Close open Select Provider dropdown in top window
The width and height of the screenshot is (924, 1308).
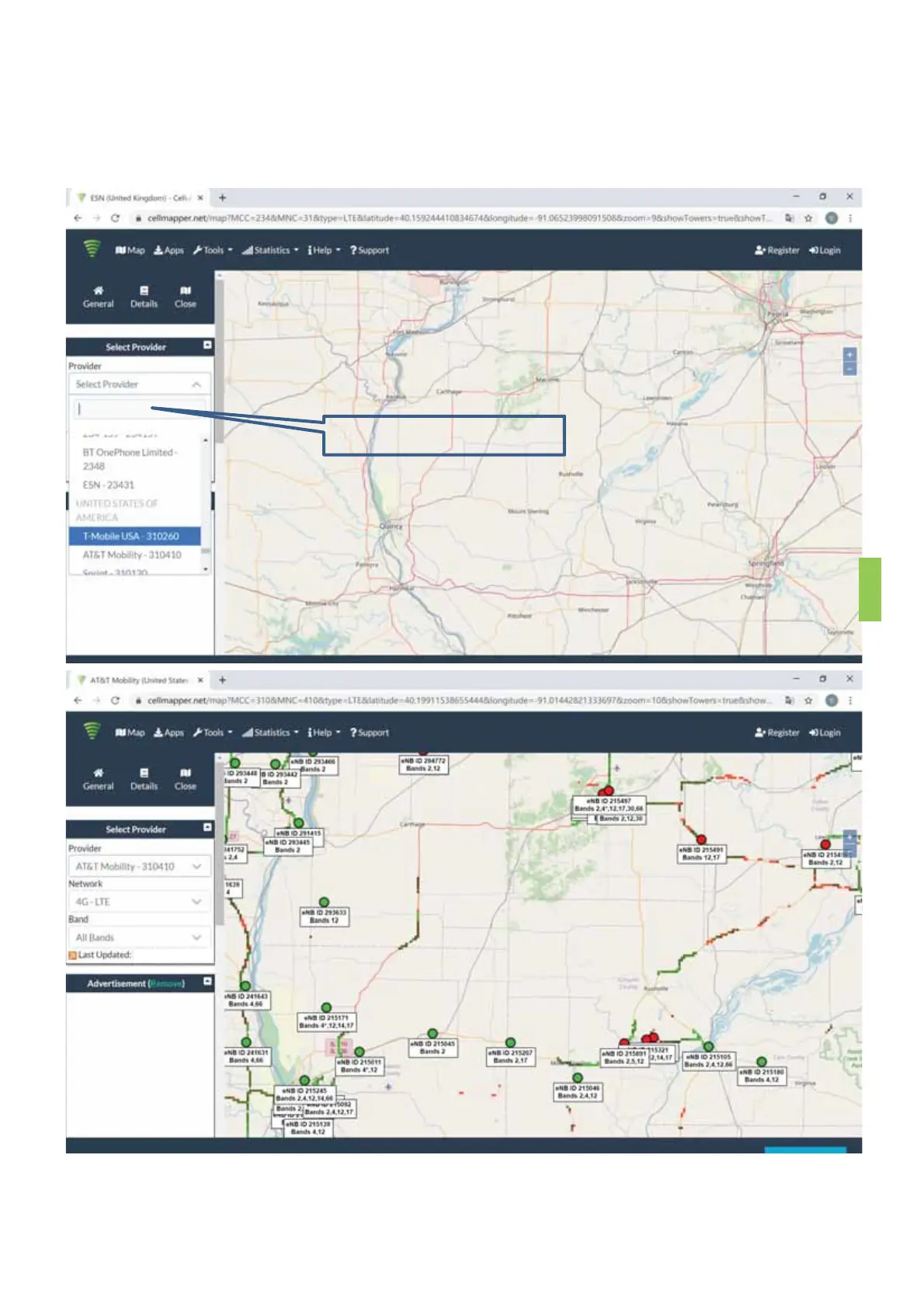tap(140, 384)
